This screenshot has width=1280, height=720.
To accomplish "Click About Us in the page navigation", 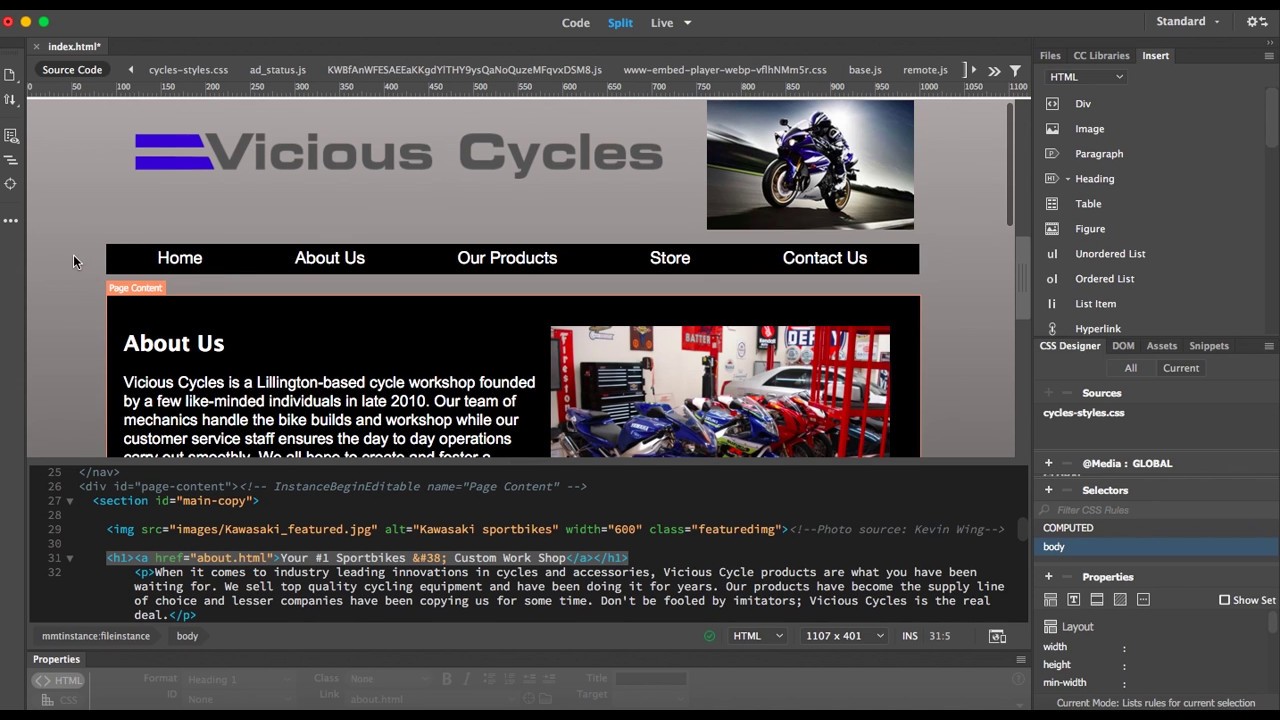I will pos(329,258).
